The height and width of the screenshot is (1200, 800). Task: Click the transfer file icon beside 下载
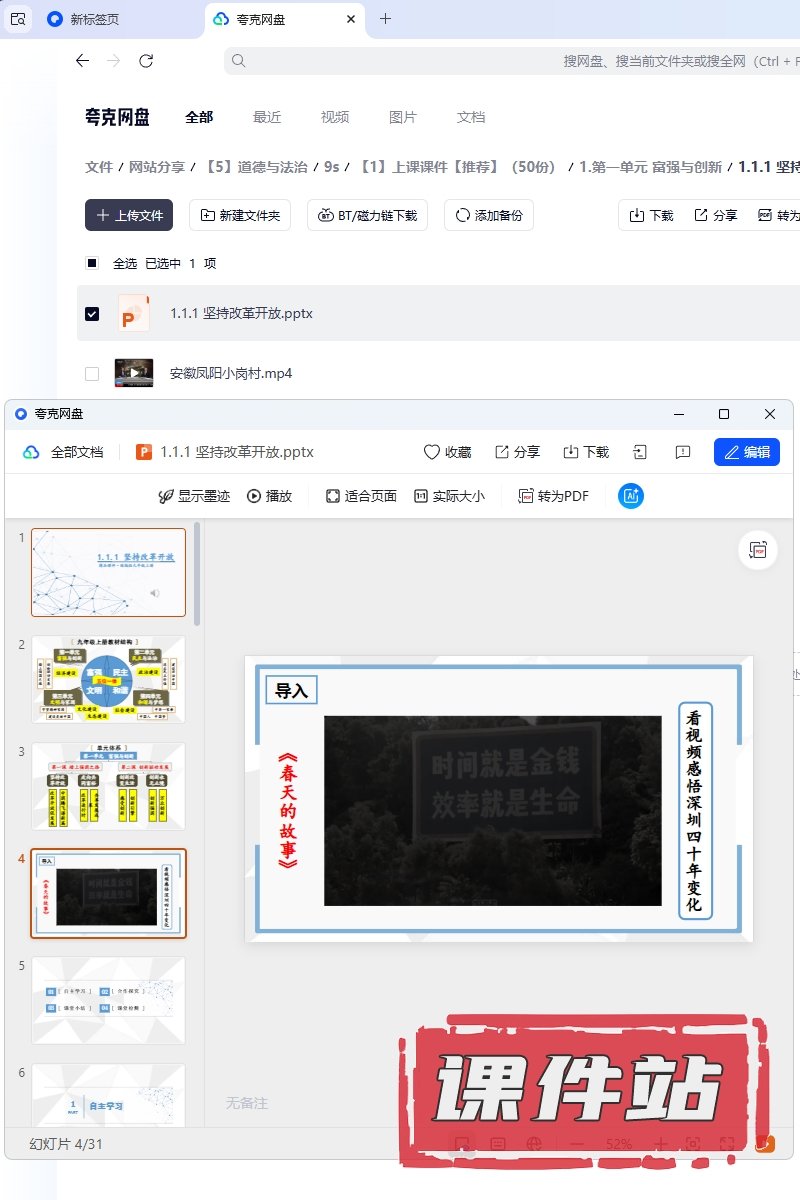tap(640, 452)
